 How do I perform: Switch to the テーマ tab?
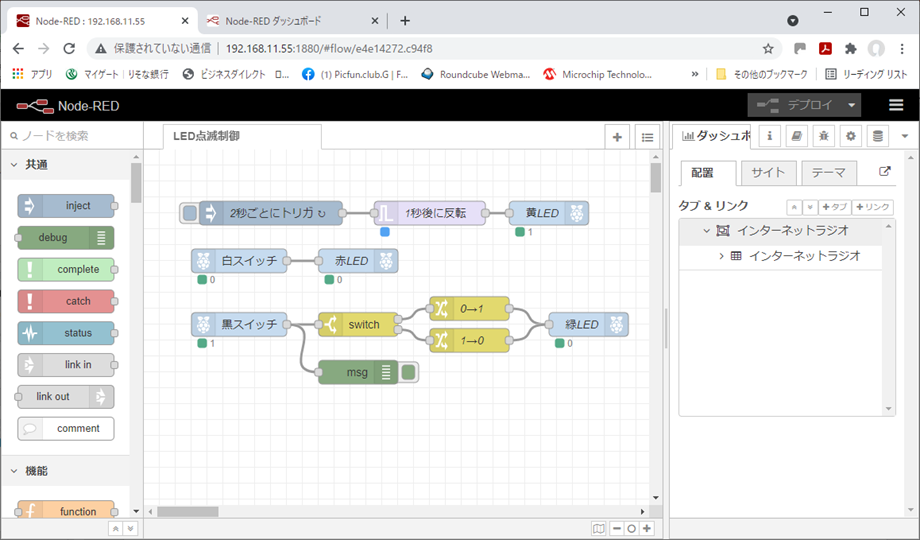(x=828, y=172)
